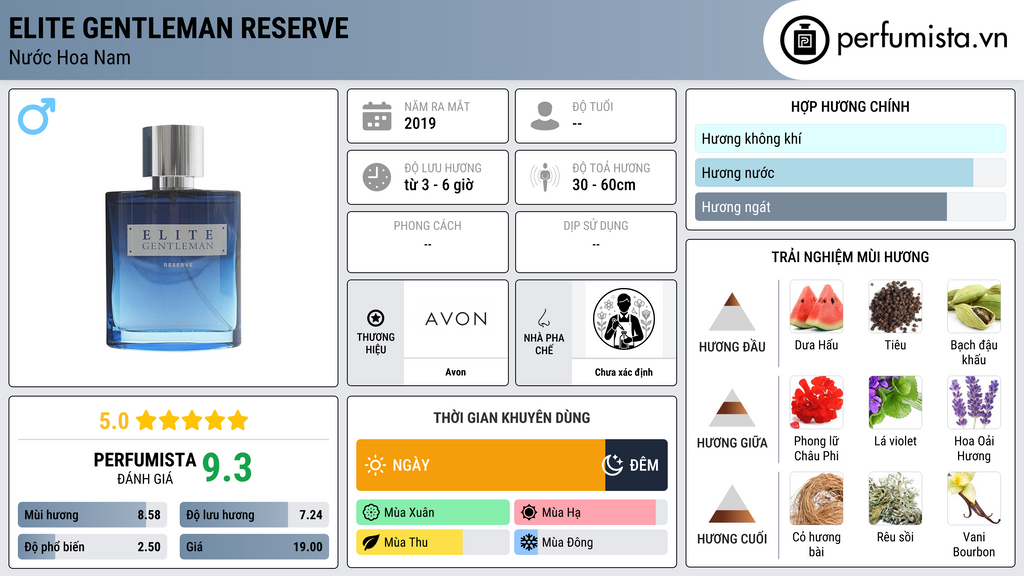Click the Mùa Hạ pink season bar
Viewport: 1024px width, 576px height.
click(591, 513)
